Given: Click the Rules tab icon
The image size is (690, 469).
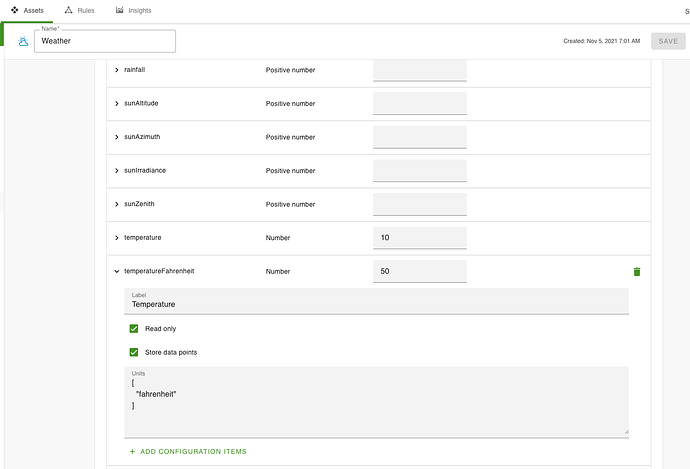Looking at the screenshot, I should 68,10.
